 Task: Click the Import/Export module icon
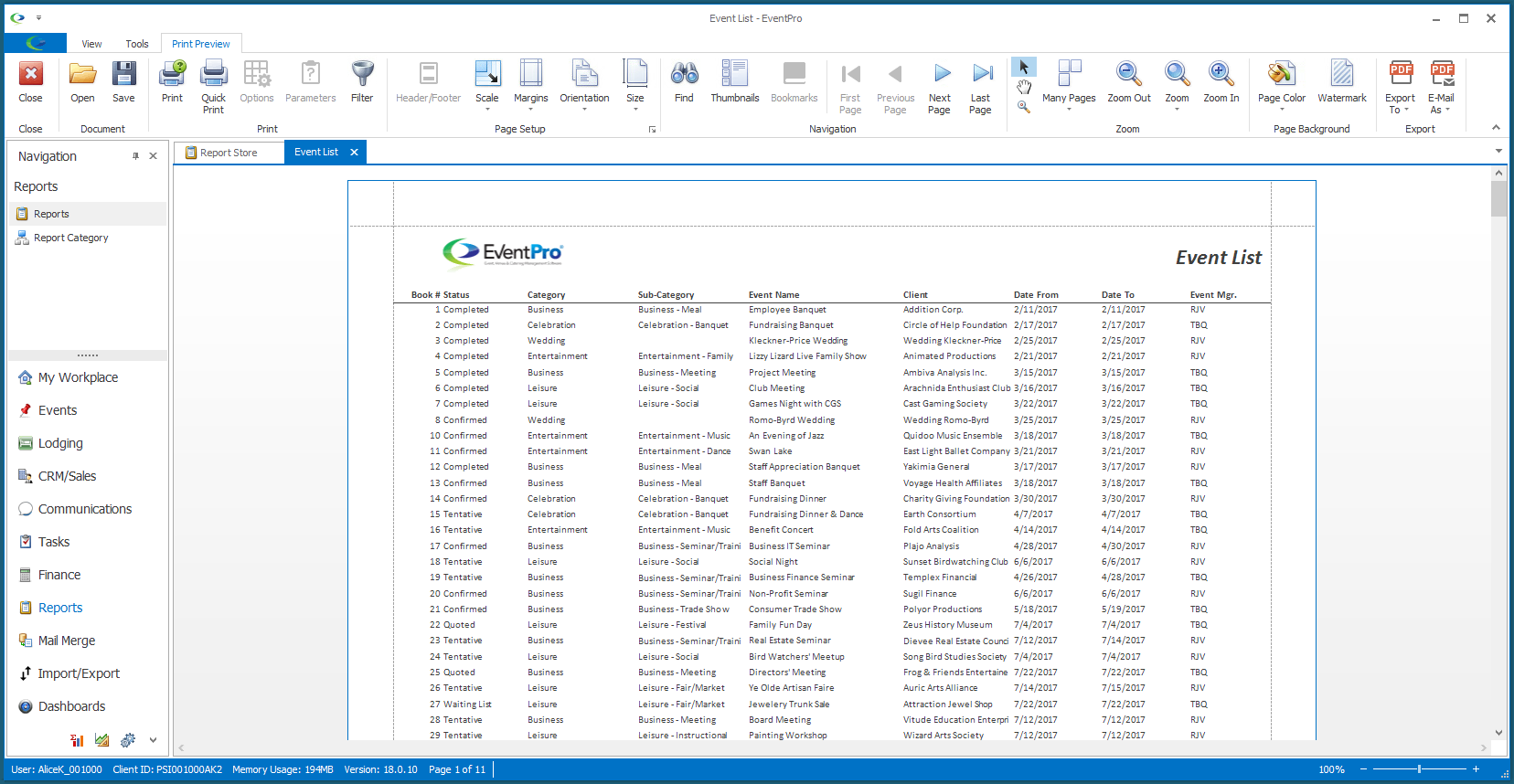pyautogui.click(x=26, y=673)
